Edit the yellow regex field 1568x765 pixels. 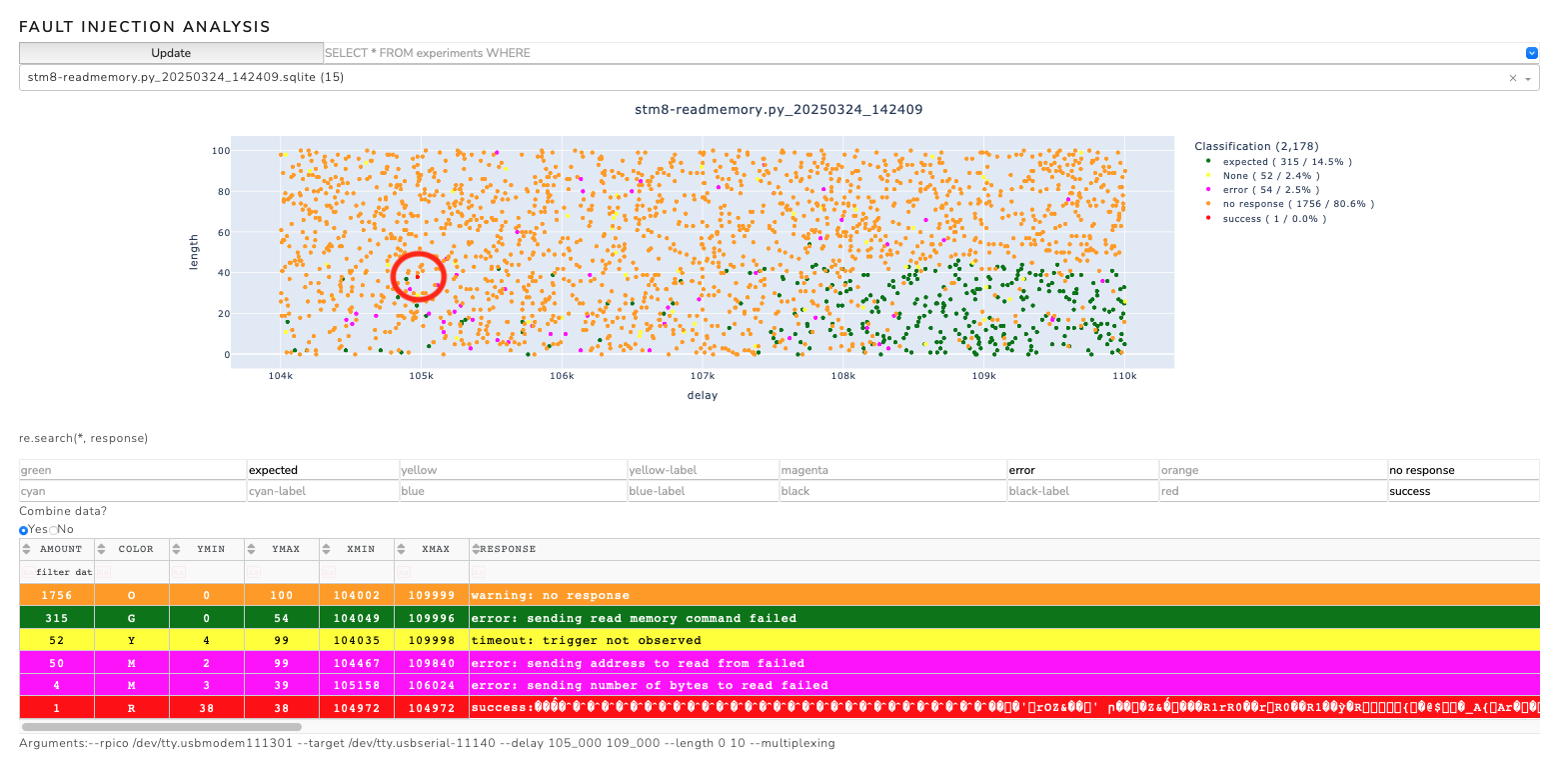click(513, 470)
